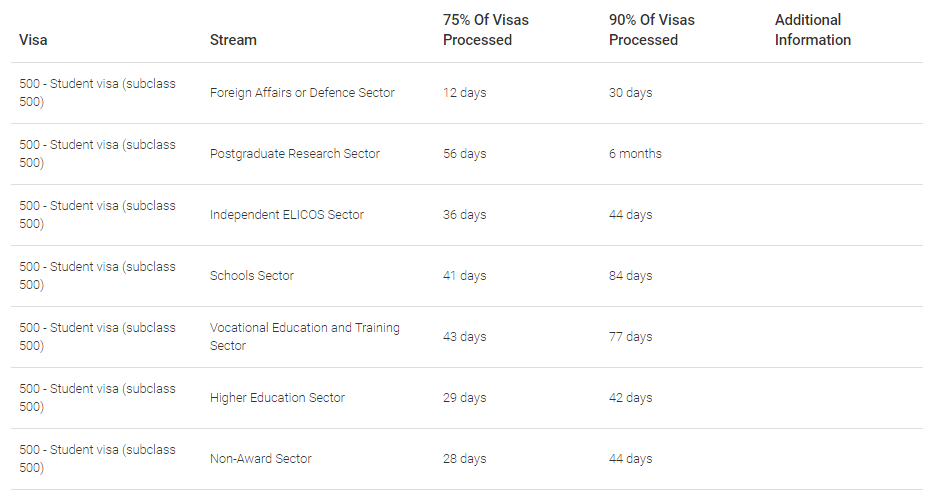Select the 6 months processing time
Image resolution: width=940 pixels, height=500 pixels.
[x=635, y=154]
